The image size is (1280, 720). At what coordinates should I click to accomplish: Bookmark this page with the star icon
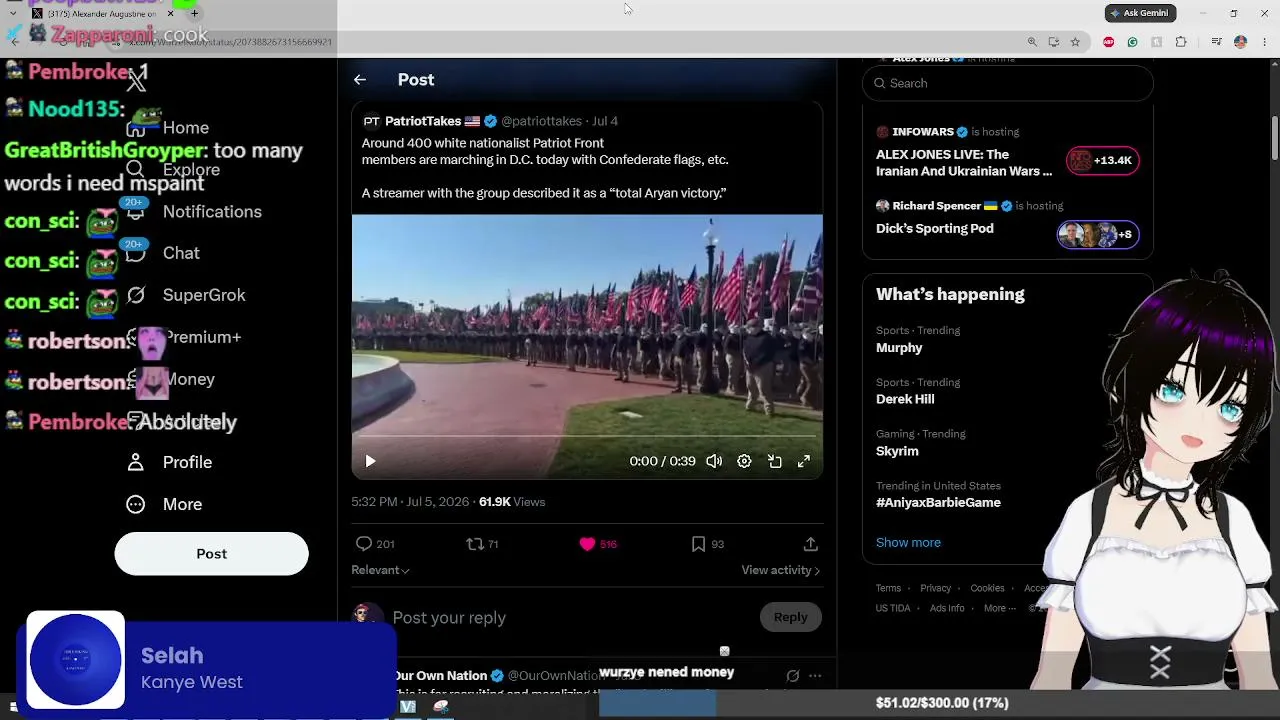(1075, 42)
